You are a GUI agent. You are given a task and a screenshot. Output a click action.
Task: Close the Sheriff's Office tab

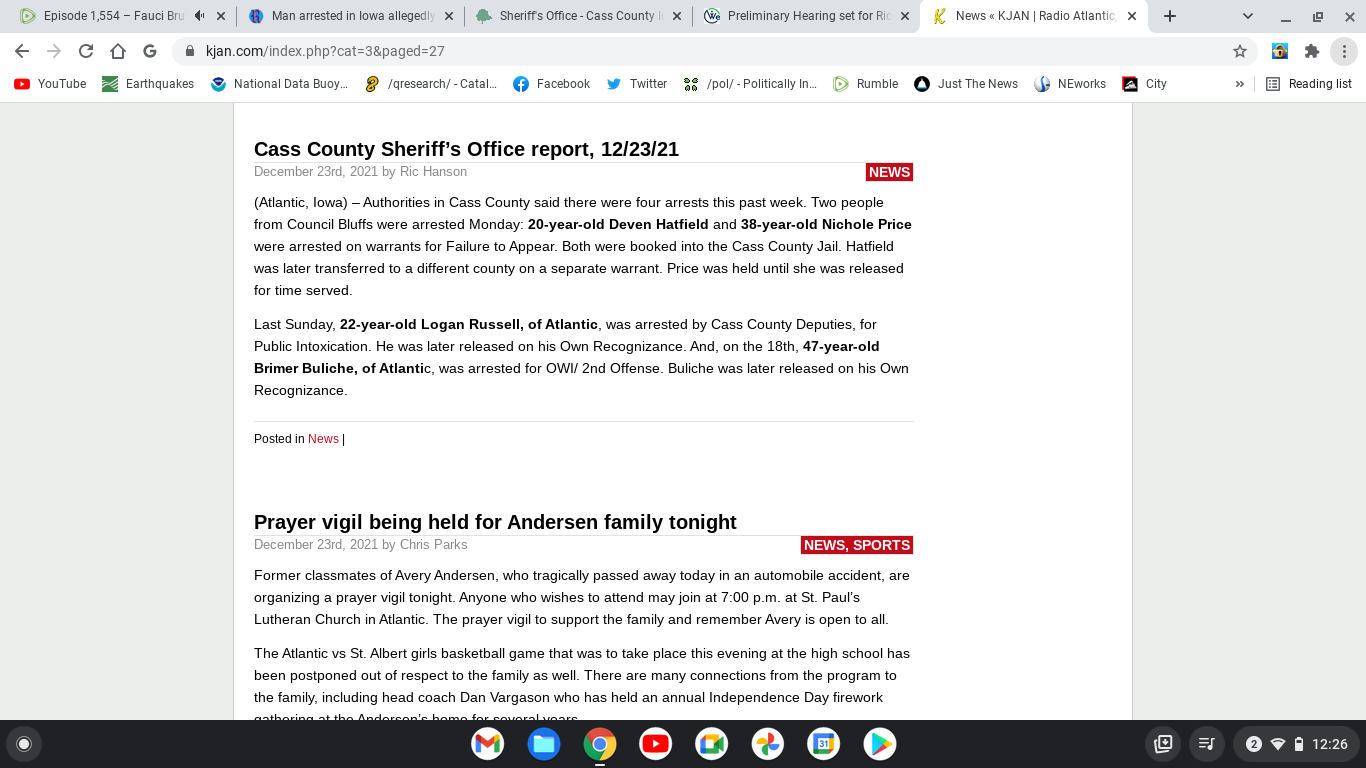point(676,16)
